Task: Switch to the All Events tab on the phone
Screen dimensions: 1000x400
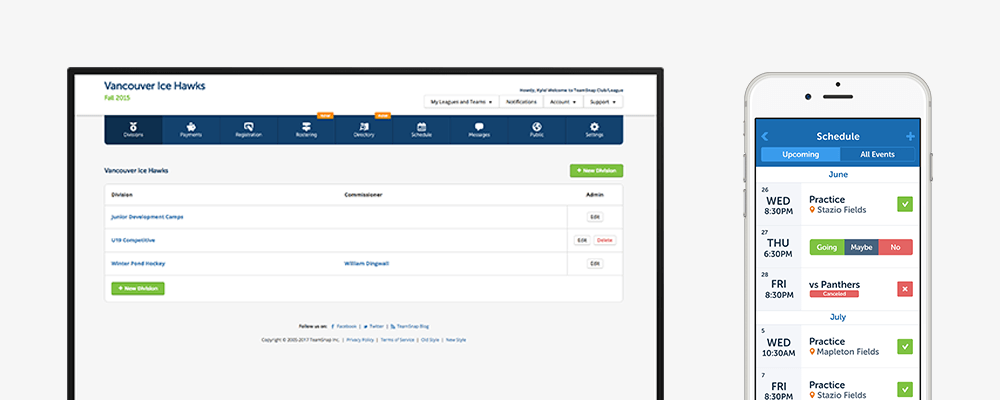Action: (x=877, y=154)
